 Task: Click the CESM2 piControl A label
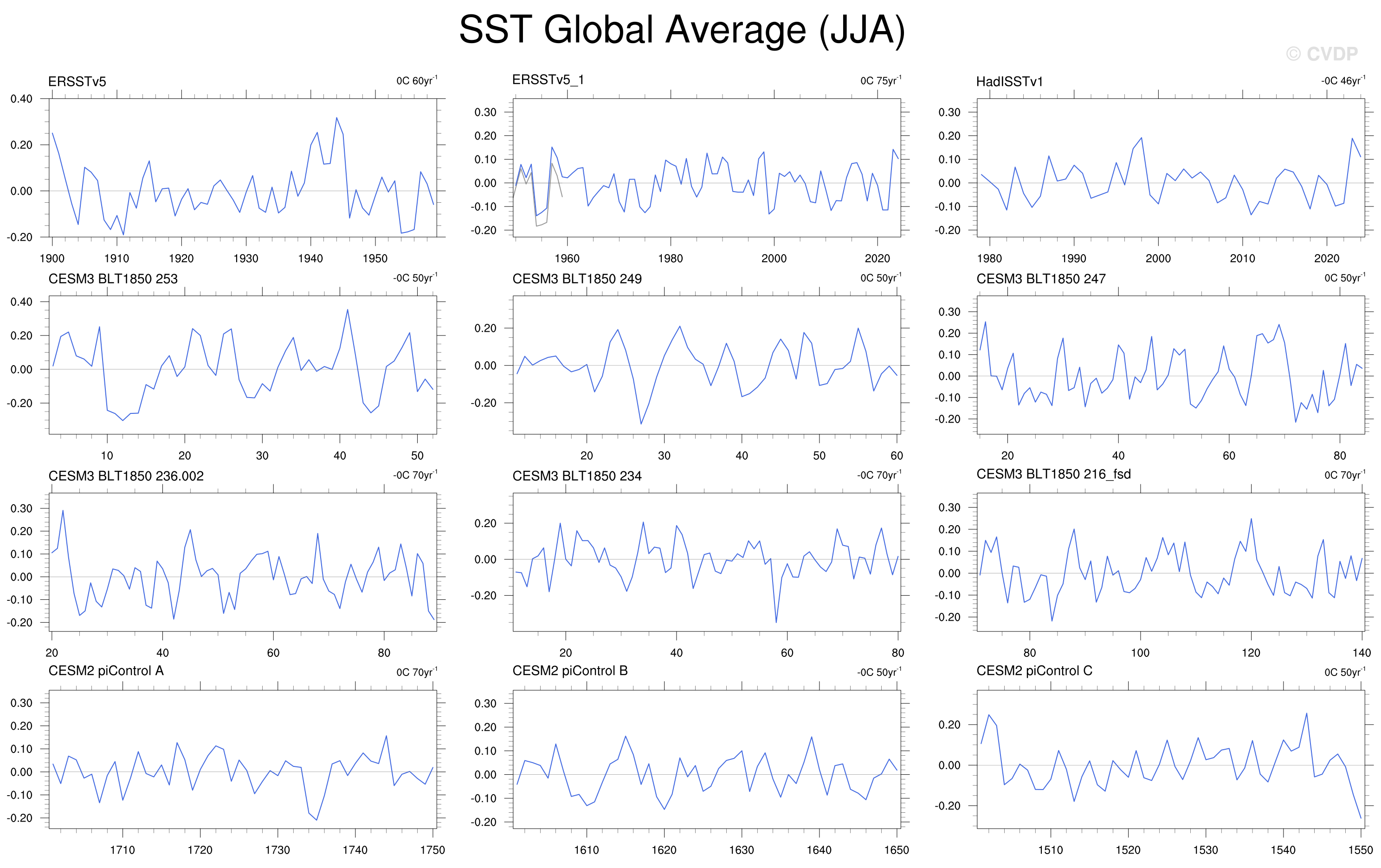click(x=106, y=671)
